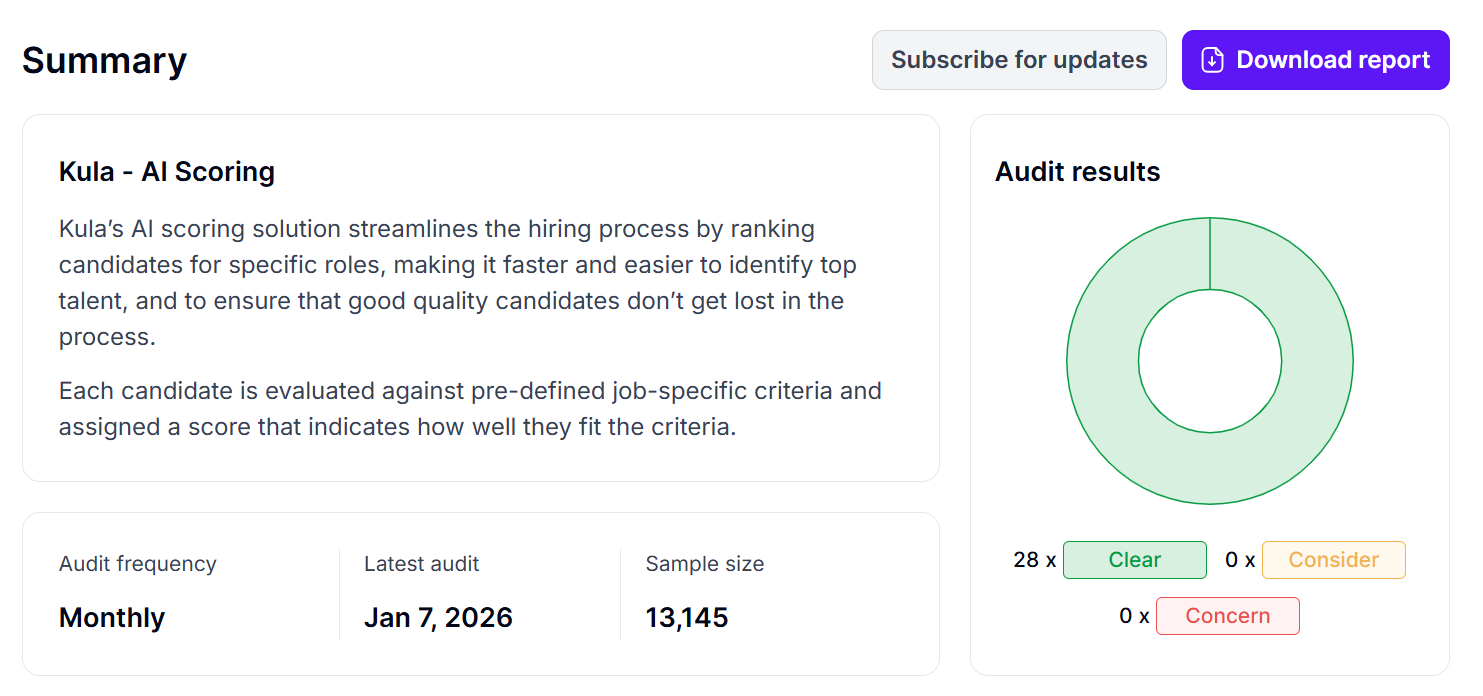Click the 13,145 sample size value
1483x696 pixels.
[x=687, y=618]
